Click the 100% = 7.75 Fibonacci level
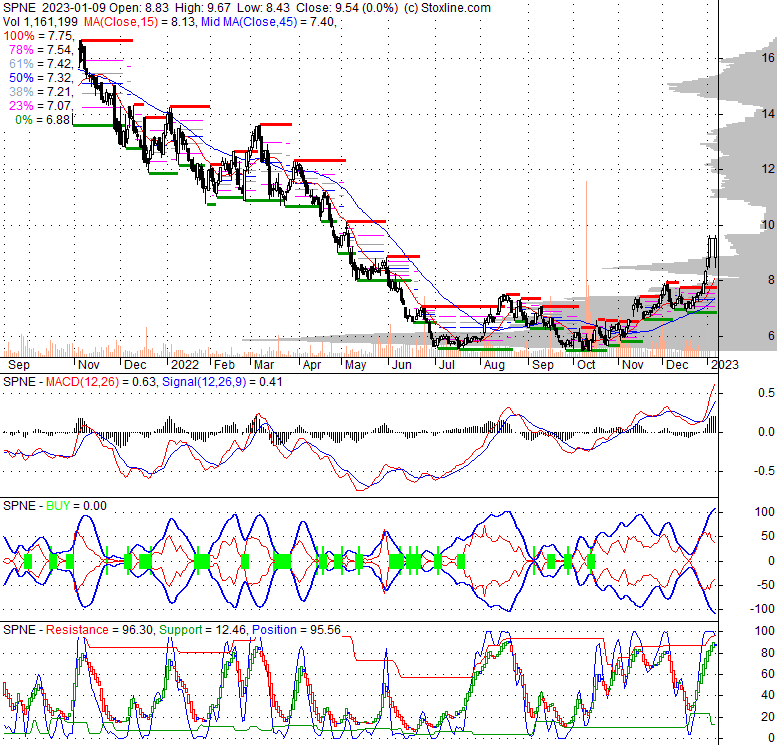This screenshot has width=778, height=746. pyautogui.click(x=38, y=36)
